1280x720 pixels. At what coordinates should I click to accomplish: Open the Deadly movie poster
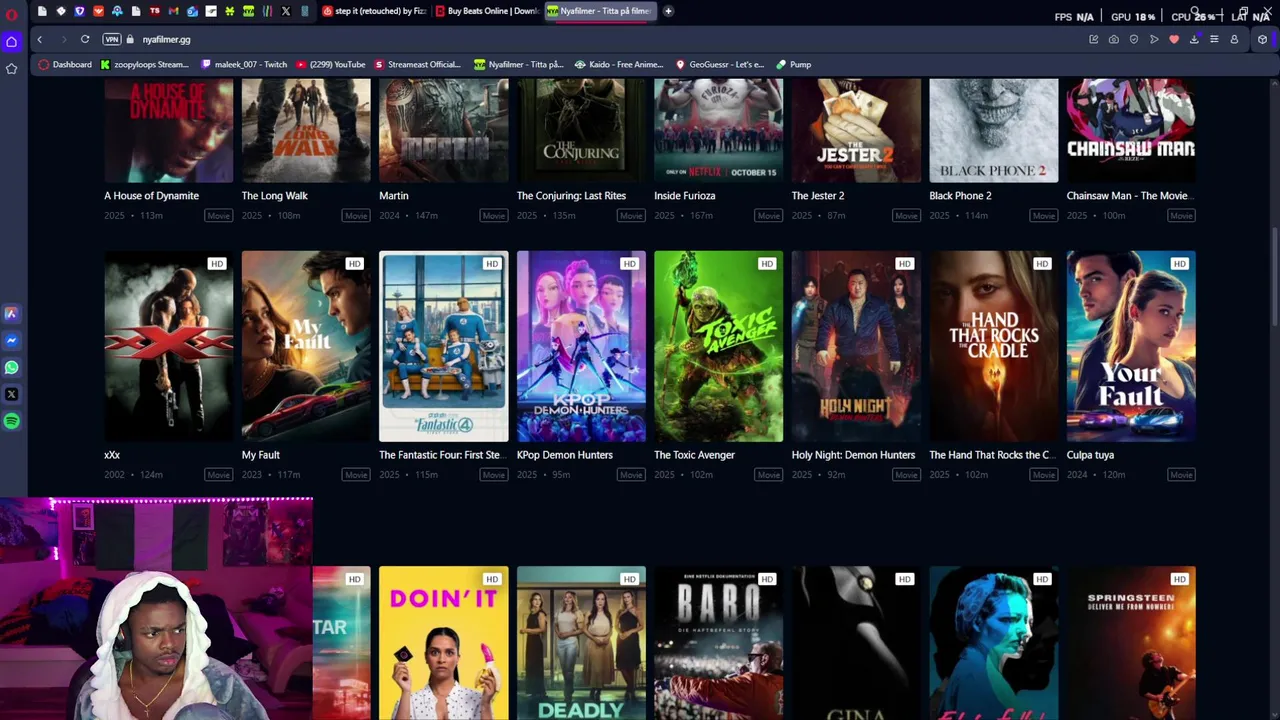click(581, 643)
